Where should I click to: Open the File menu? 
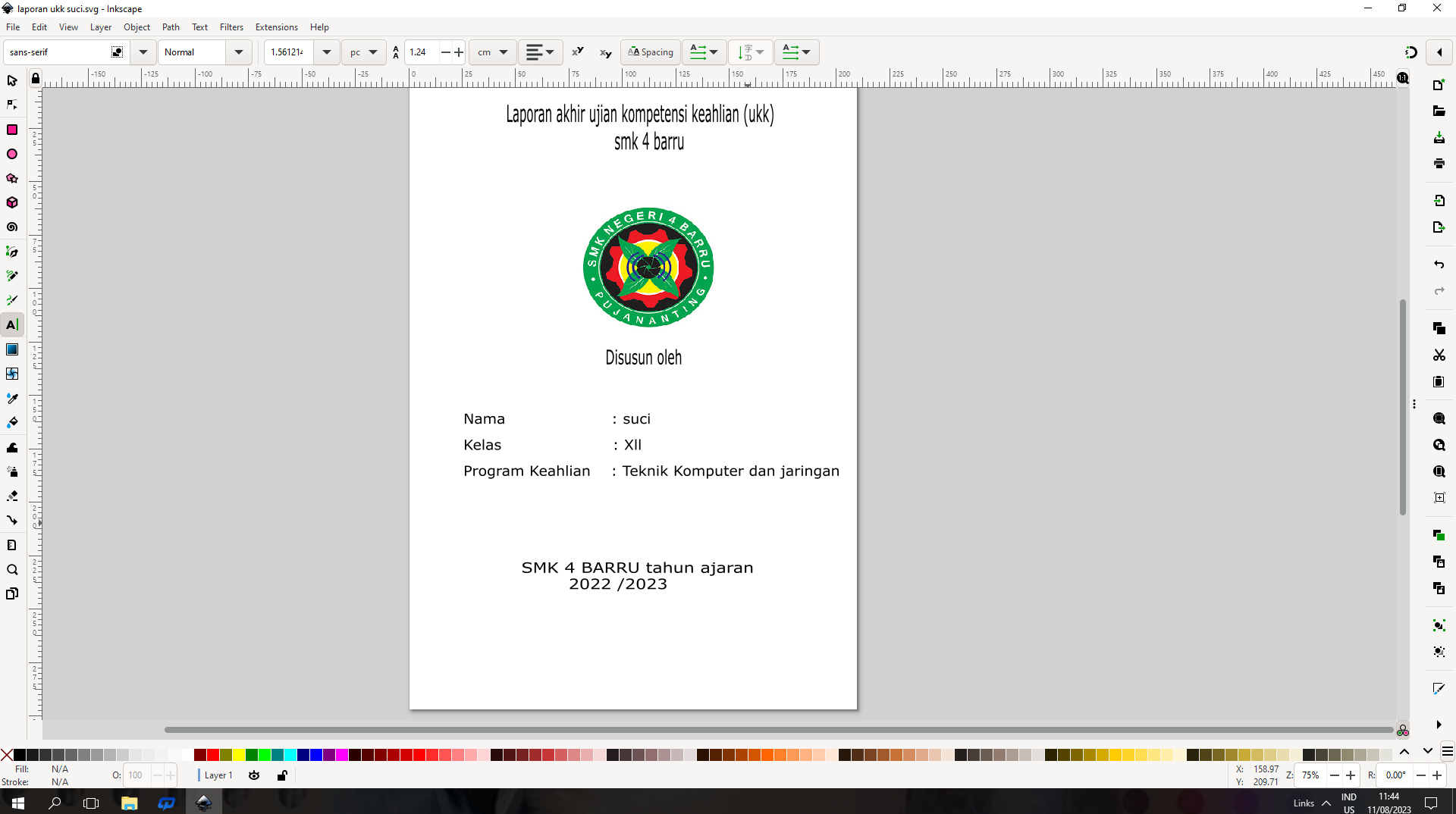[13, 27]
